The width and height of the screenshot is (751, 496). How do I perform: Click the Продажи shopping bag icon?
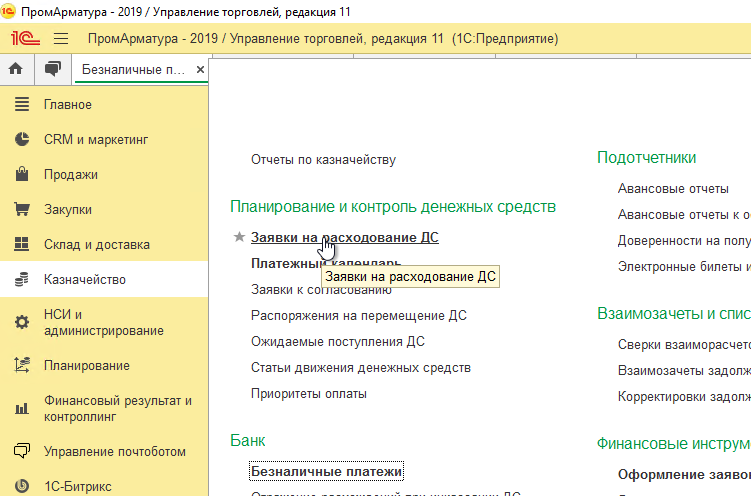tap(22, 174)
